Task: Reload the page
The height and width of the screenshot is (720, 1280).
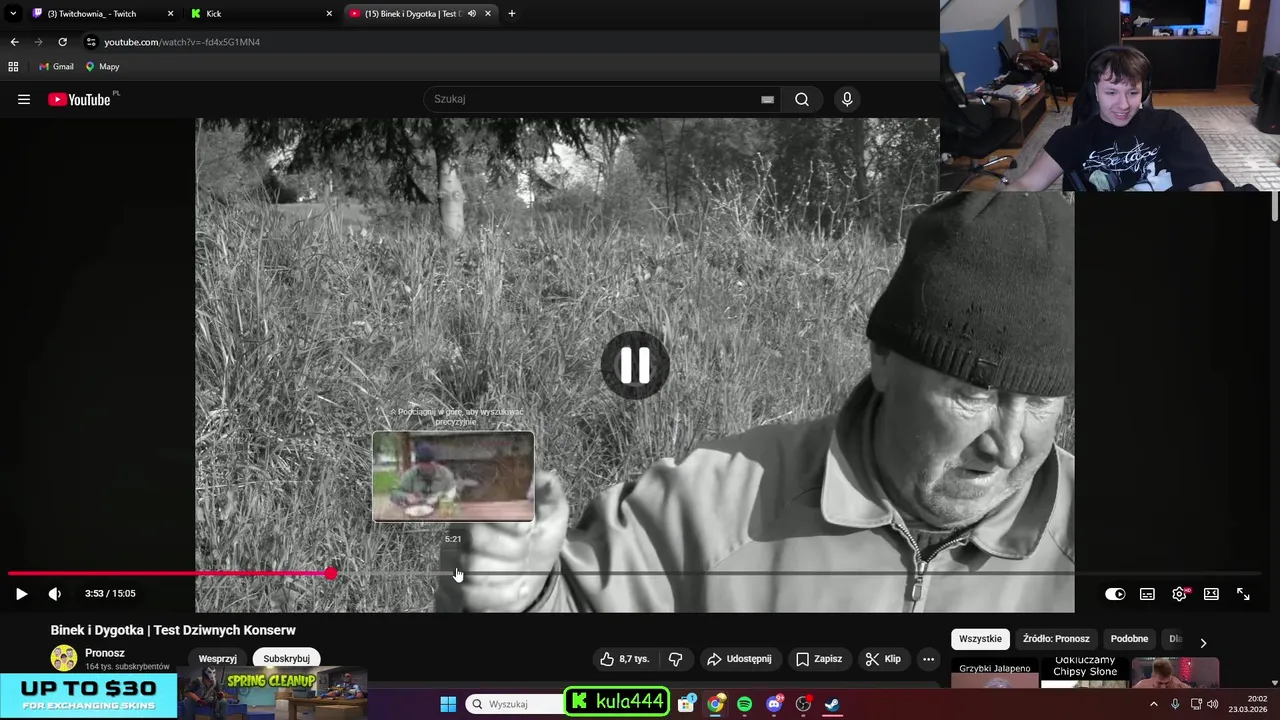Action: click(x=62, y=42)
